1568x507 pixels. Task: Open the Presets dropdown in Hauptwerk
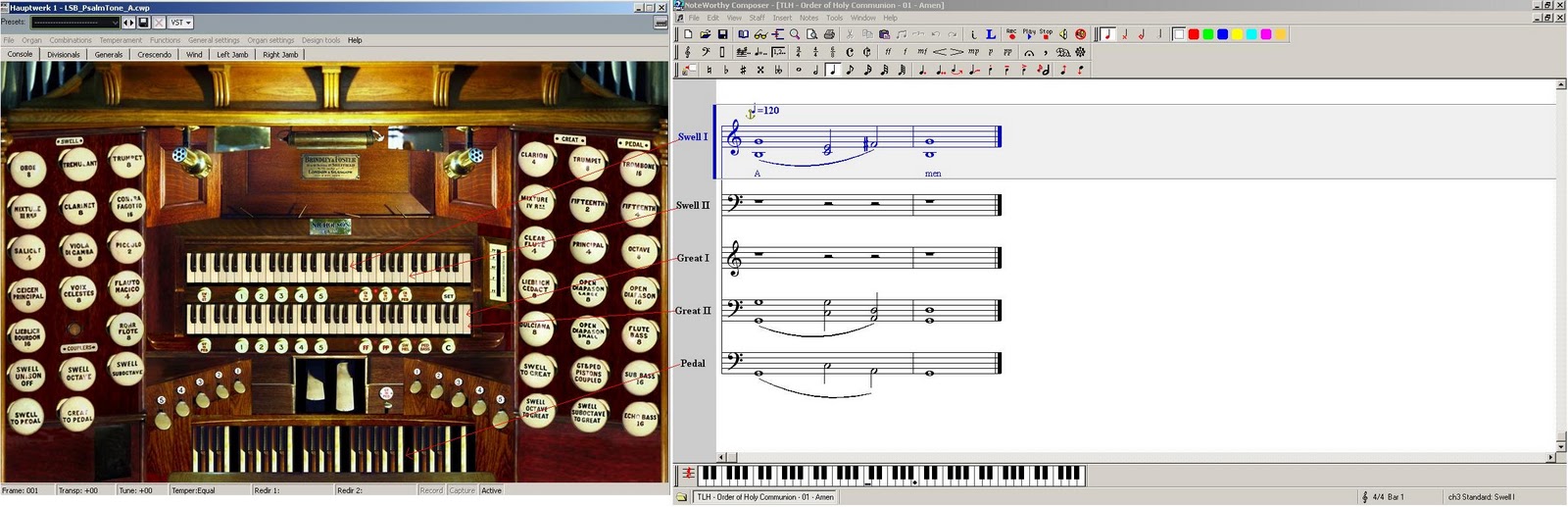(74, 23)
